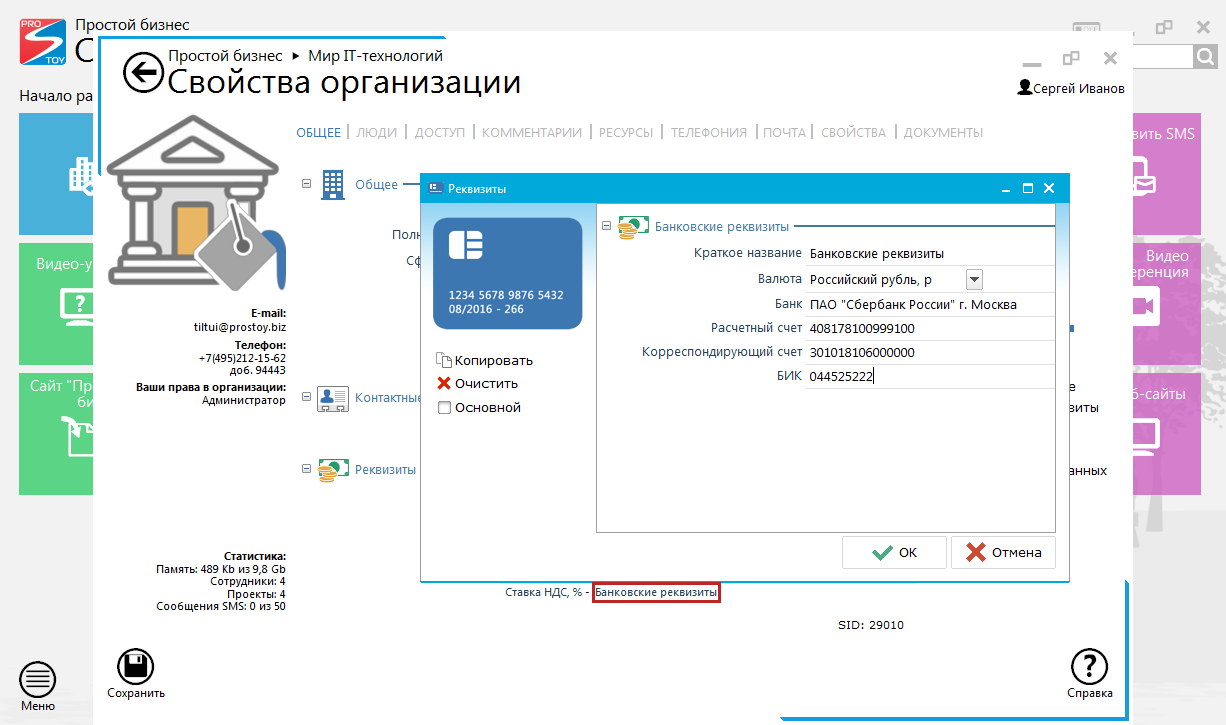Open the Меню hamburger icon
Image resolution: width=1226 pixels, height=725 pixels.
point(38,680)
